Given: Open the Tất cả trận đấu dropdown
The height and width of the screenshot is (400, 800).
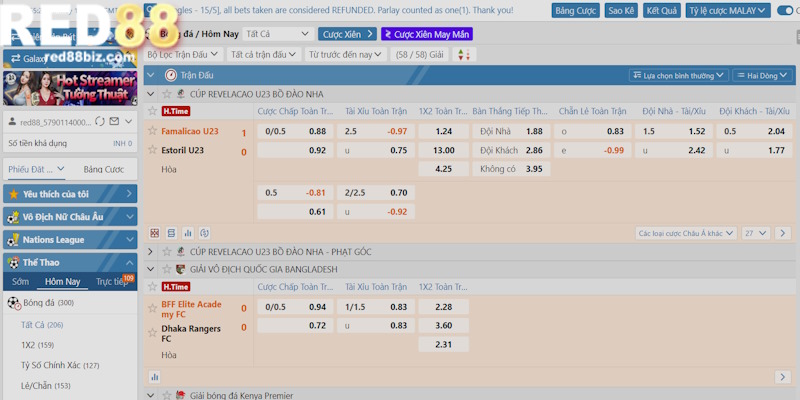Looking at the screenshot, I should (x=264, y=55).
